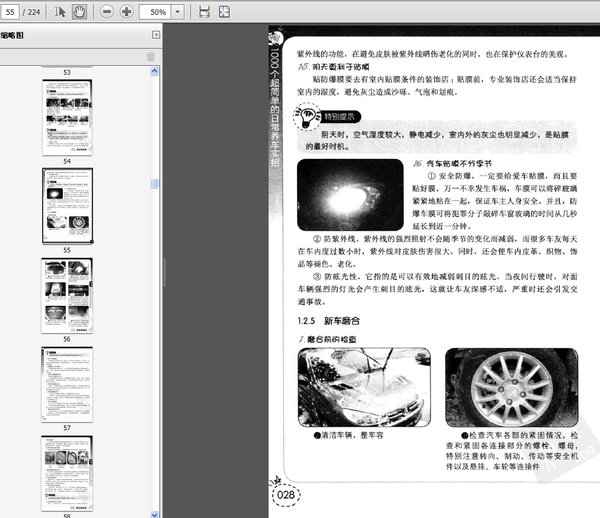600x518 pixels.
Task: Open the zoom percentage dropdown arrow
Action: (x=177, y=12)
